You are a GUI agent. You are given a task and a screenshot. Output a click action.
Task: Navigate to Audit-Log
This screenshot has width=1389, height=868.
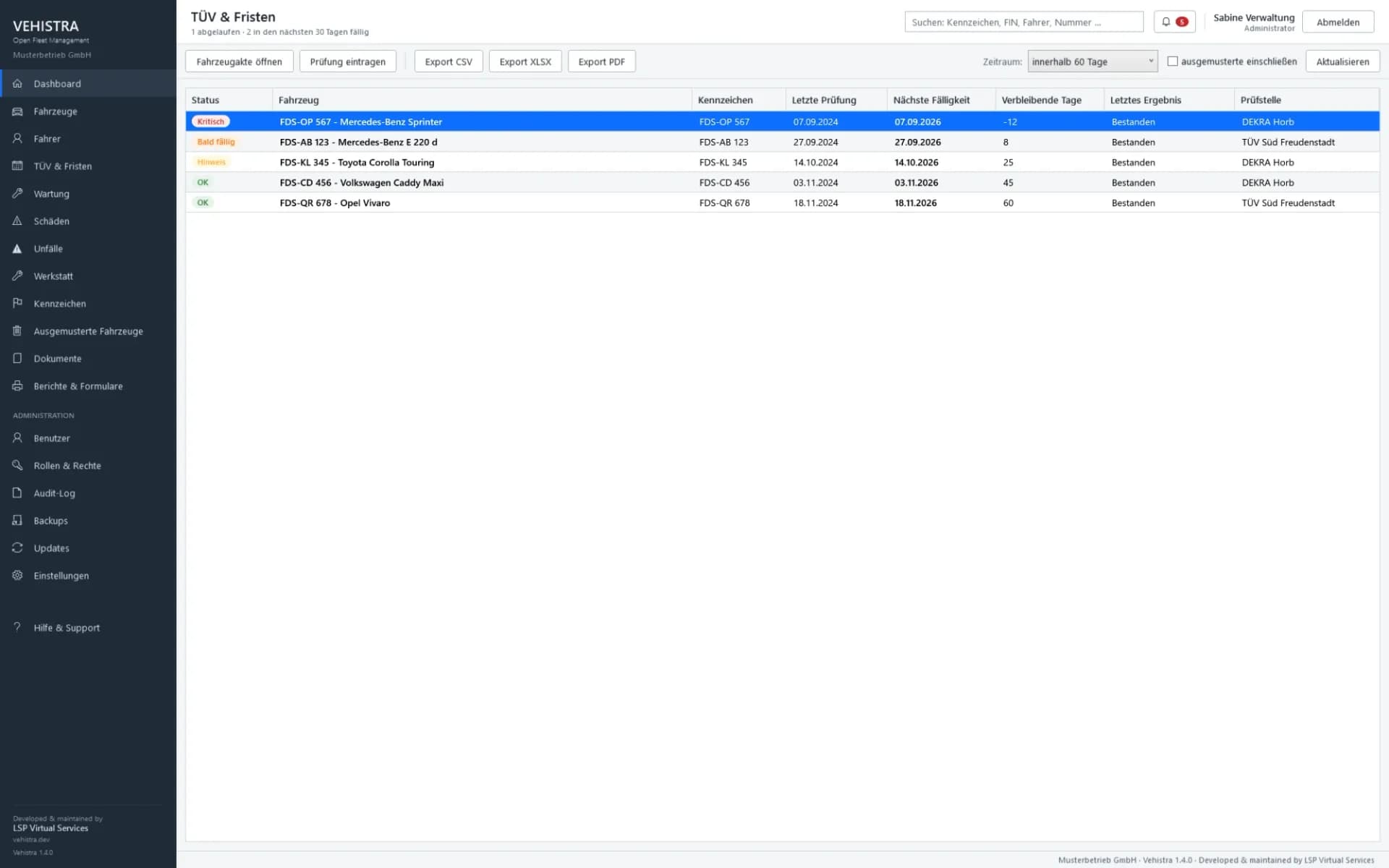pos(88,493)
